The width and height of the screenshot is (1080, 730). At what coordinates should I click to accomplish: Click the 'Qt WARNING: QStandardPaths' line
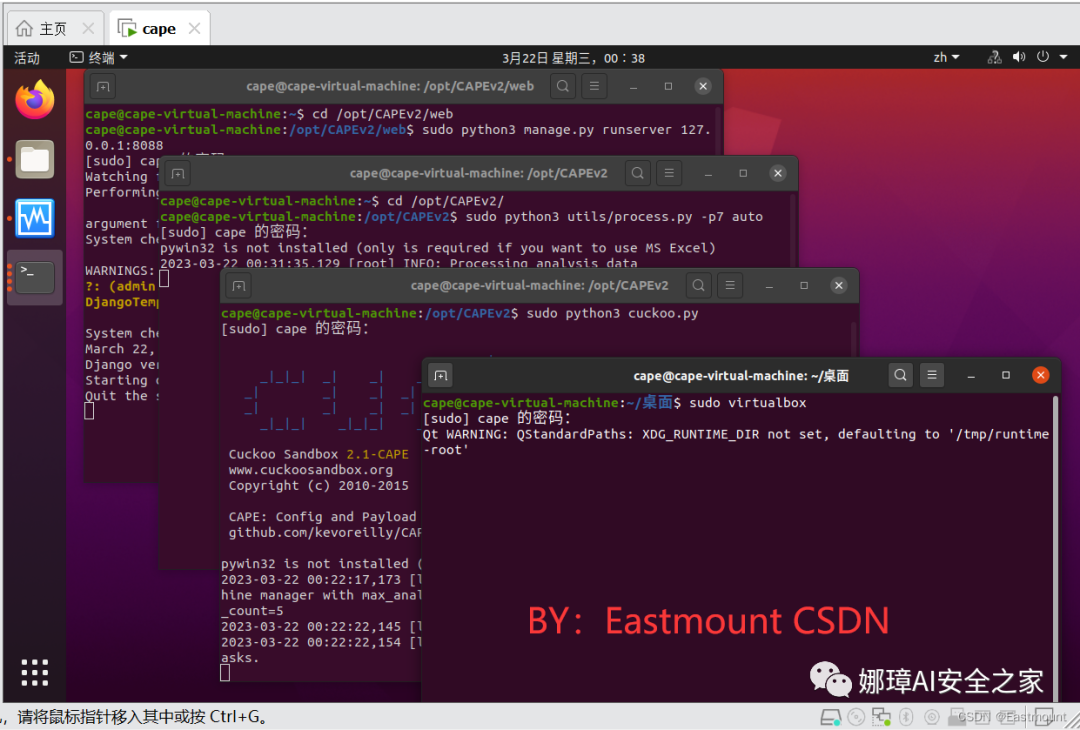pyautogui.click(x=736, y=434)
